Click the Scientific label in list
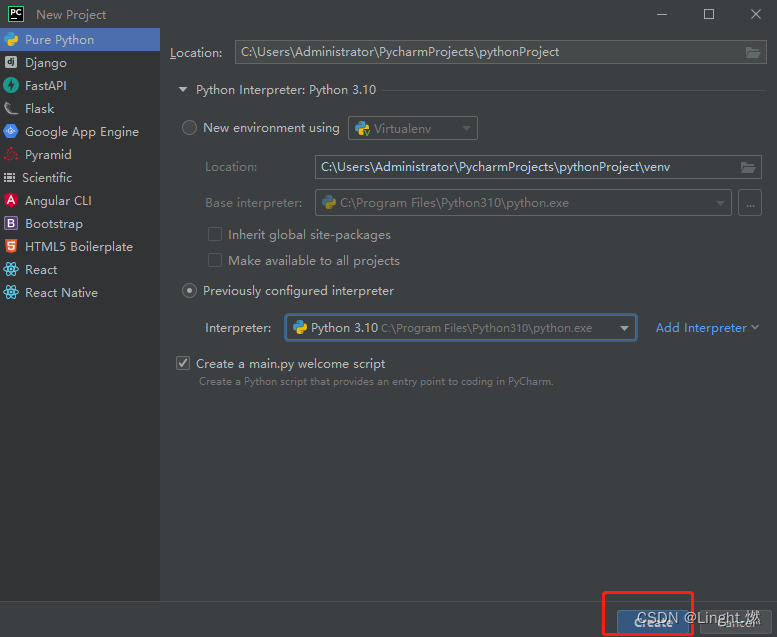777x637 pixels. point(47,177)
